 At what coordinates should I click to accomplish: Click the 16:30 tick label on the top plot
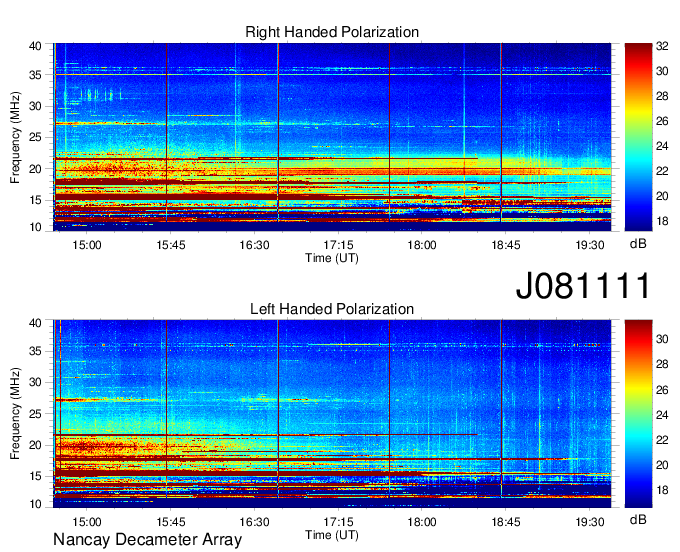(x=255, y=245)
